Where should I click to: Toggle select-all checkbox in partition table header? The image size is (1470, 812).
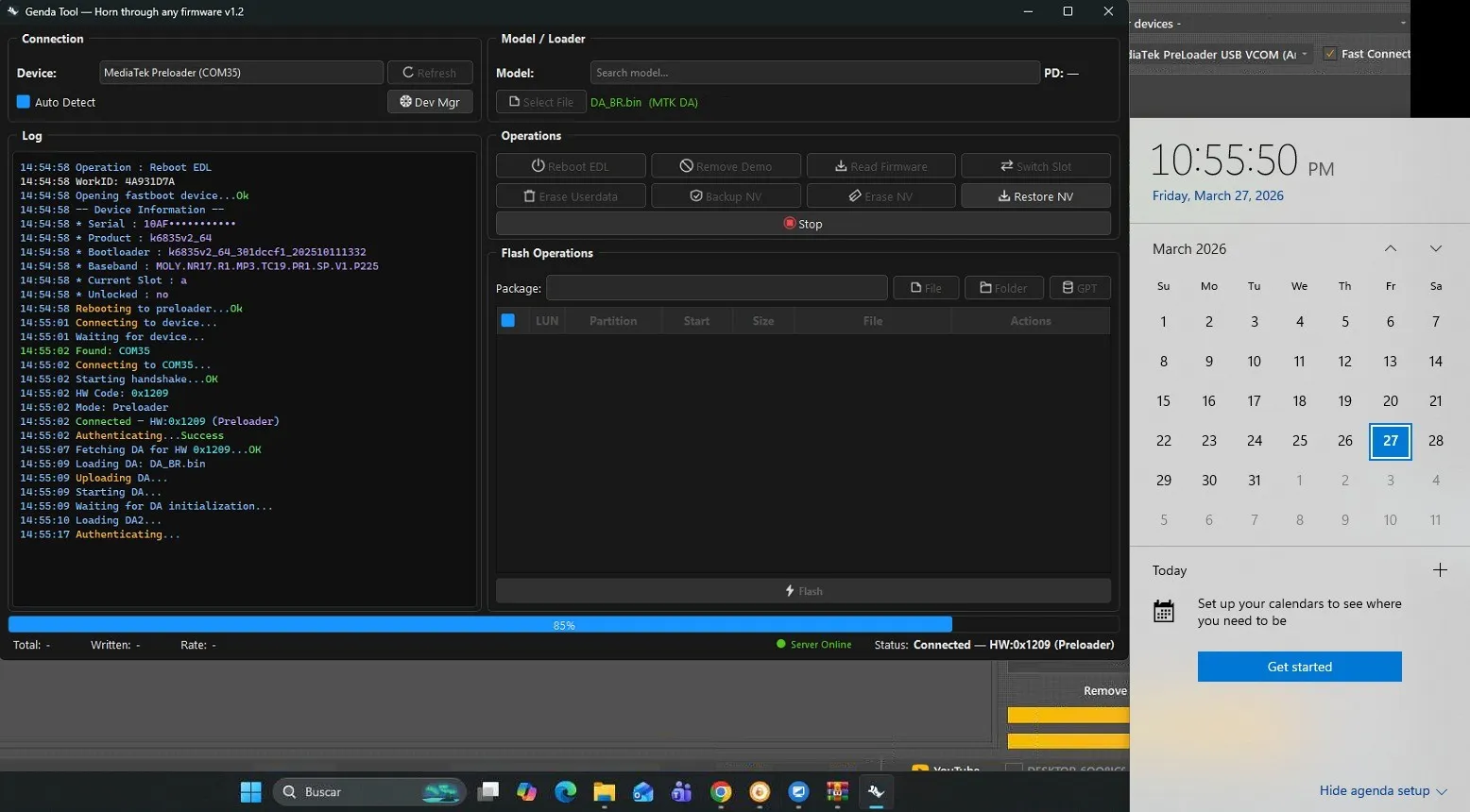click(x=508, y=321)
